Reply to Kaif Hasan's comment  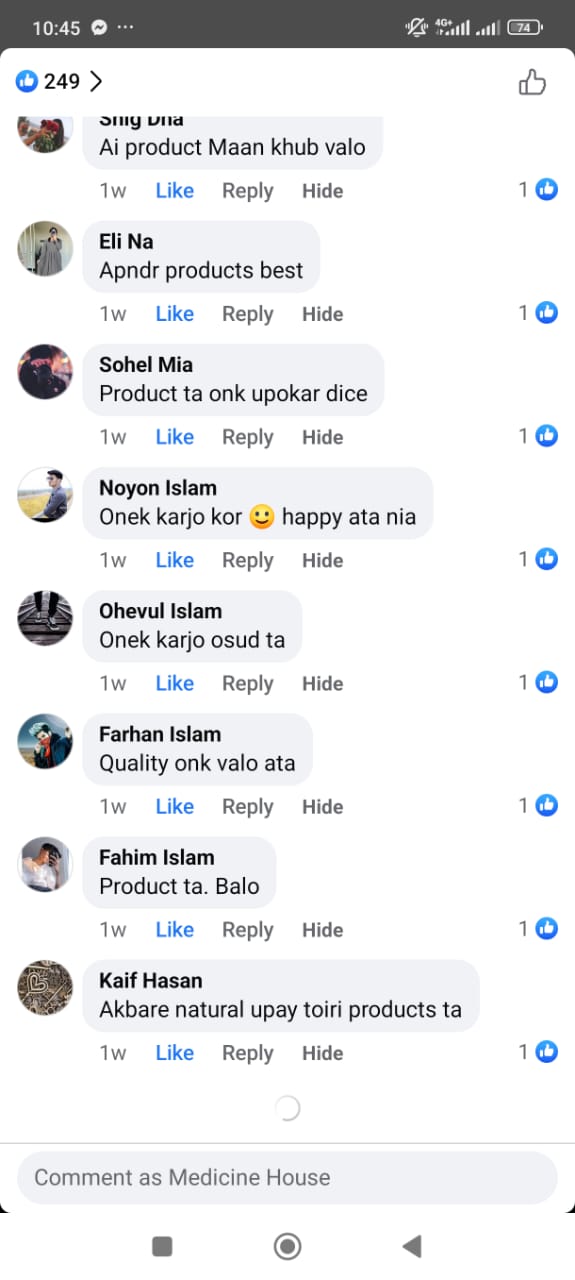pos(248,1053)
